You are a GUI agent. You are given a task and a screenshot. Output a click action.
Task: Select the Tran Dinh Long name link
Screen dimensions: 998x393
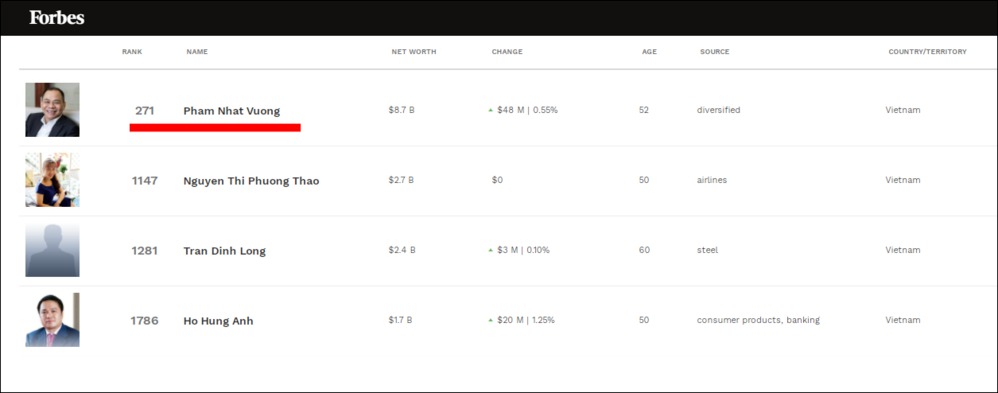click(225, 251)
